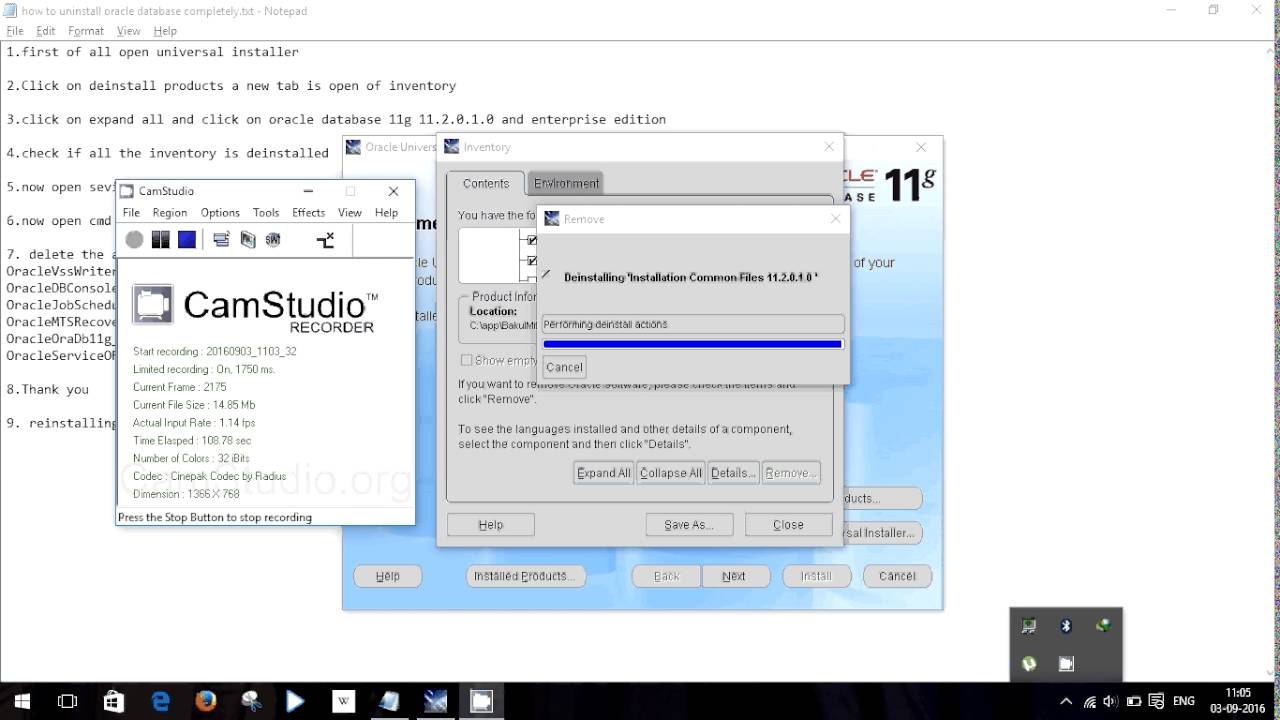The width and height of the screenshot is (1280, 720).
Task: Open CamStudio Effects menu
Action: (x=308, y=213)
